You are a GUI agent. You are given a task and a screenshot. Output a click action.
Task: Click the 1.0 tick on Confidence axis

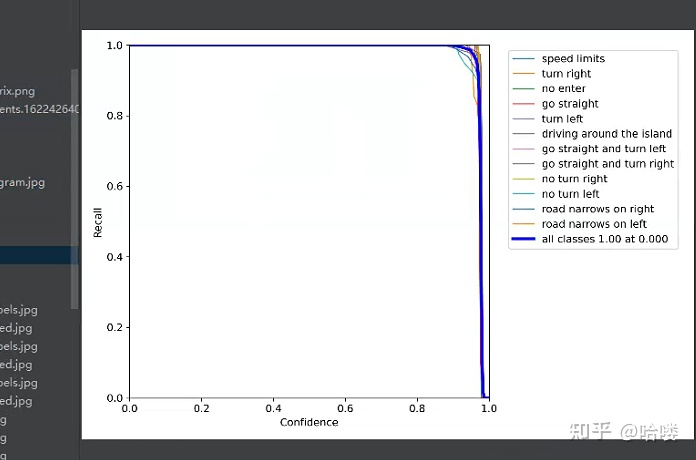click(489, 408)
